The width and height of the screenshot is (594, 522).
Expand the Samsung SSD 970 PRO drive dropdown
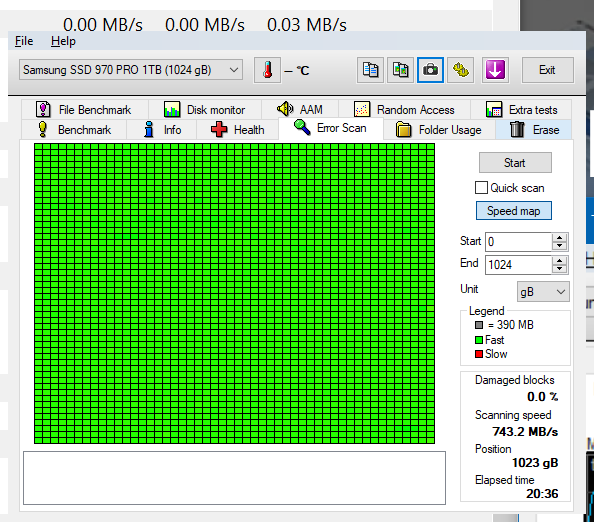[x=131, y=70]
